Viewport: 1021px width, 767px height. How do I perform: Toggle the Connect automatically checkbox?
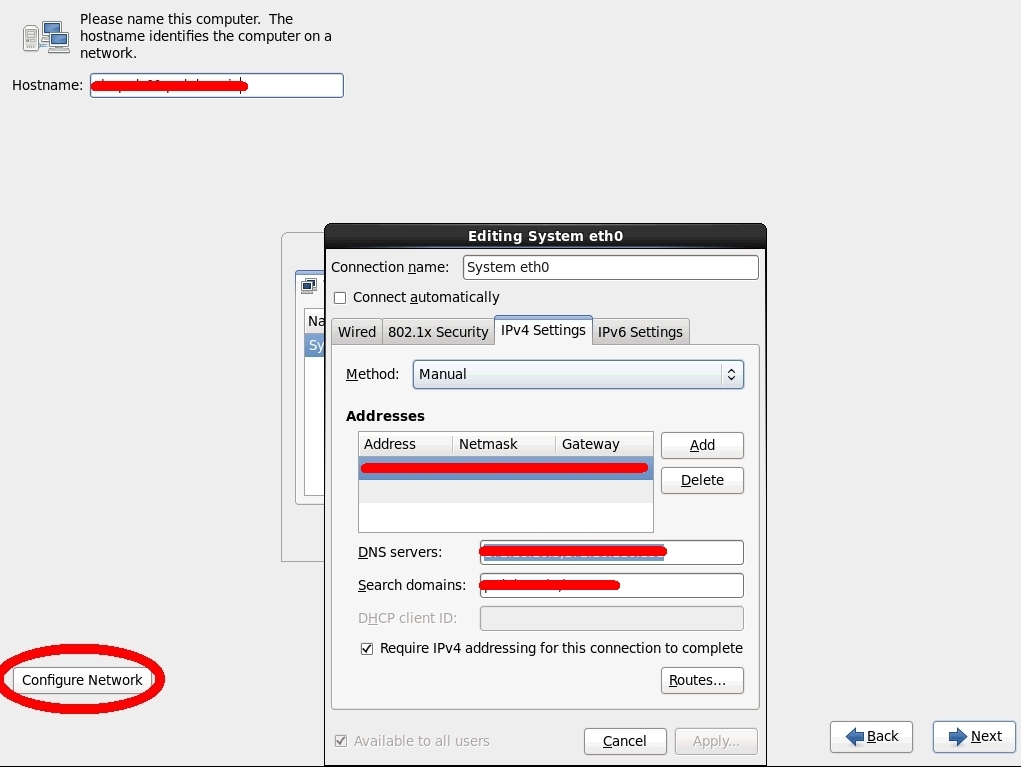click(x=340, y=298)
